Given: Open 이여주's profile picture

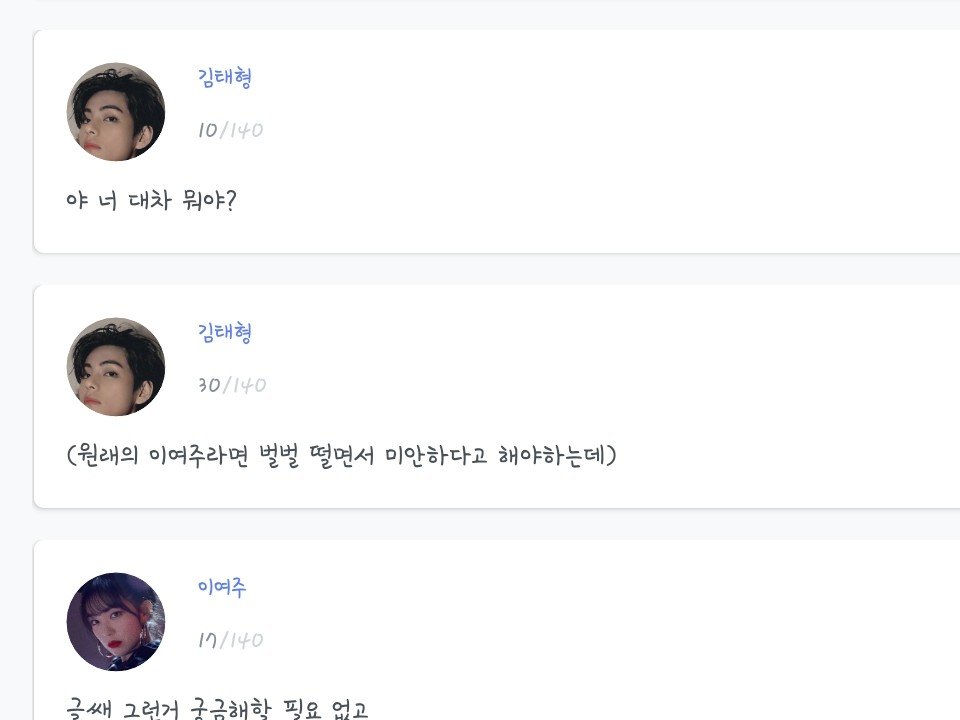Looking at the screenshot, I should click(x=116, y=622).
